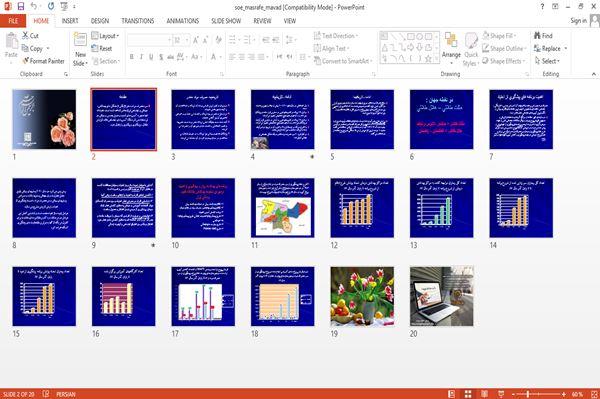
Task: Click the Line Spacing icon
Action: (x=290, y=40)
